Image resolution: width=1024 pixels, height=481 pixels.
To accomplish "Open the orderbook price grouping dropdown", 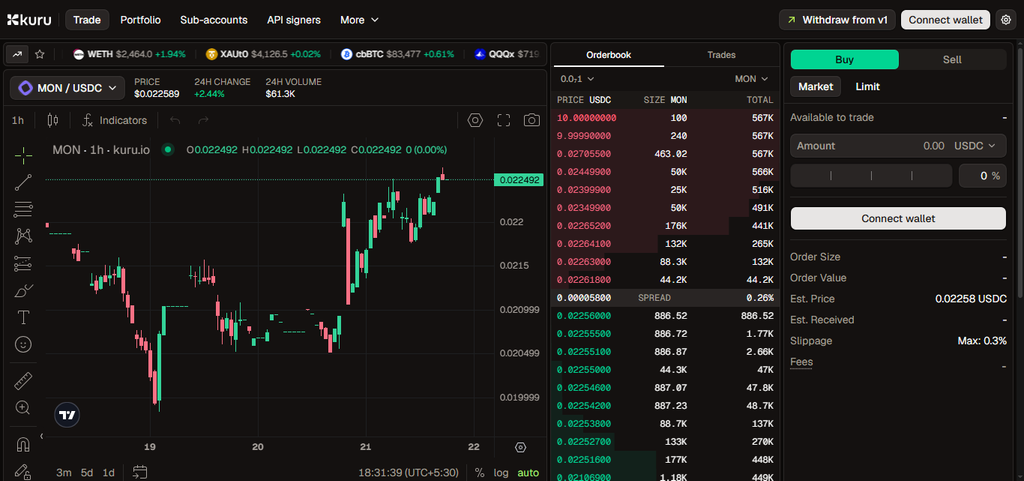I will [577, 79].
